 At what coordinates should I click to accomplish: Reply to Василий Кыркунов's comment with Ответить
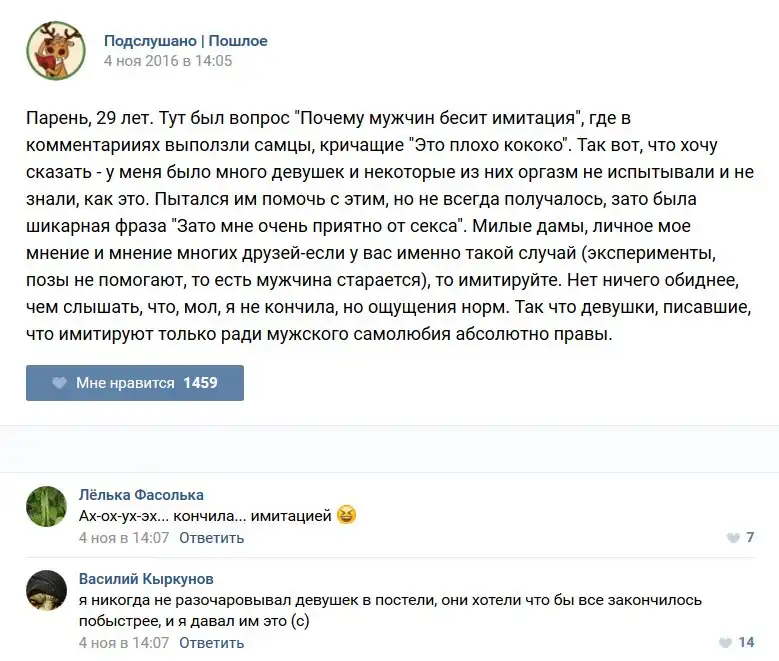click(x=212, y=643)
